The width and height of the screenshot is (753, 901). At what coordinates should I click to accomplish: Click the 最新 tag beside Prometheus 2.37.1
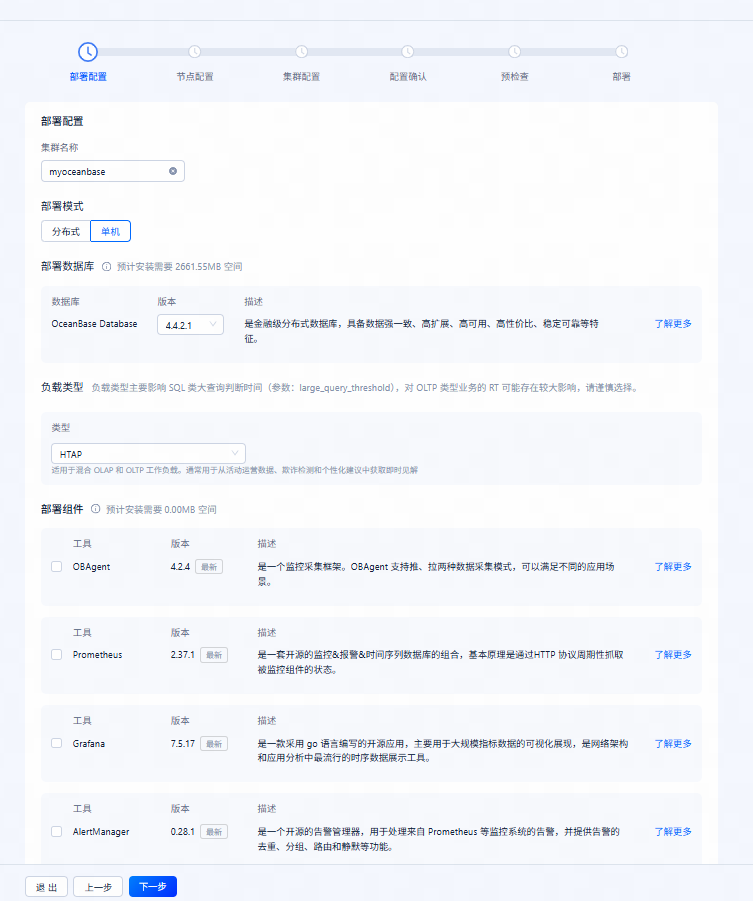[x=214, y=655]
